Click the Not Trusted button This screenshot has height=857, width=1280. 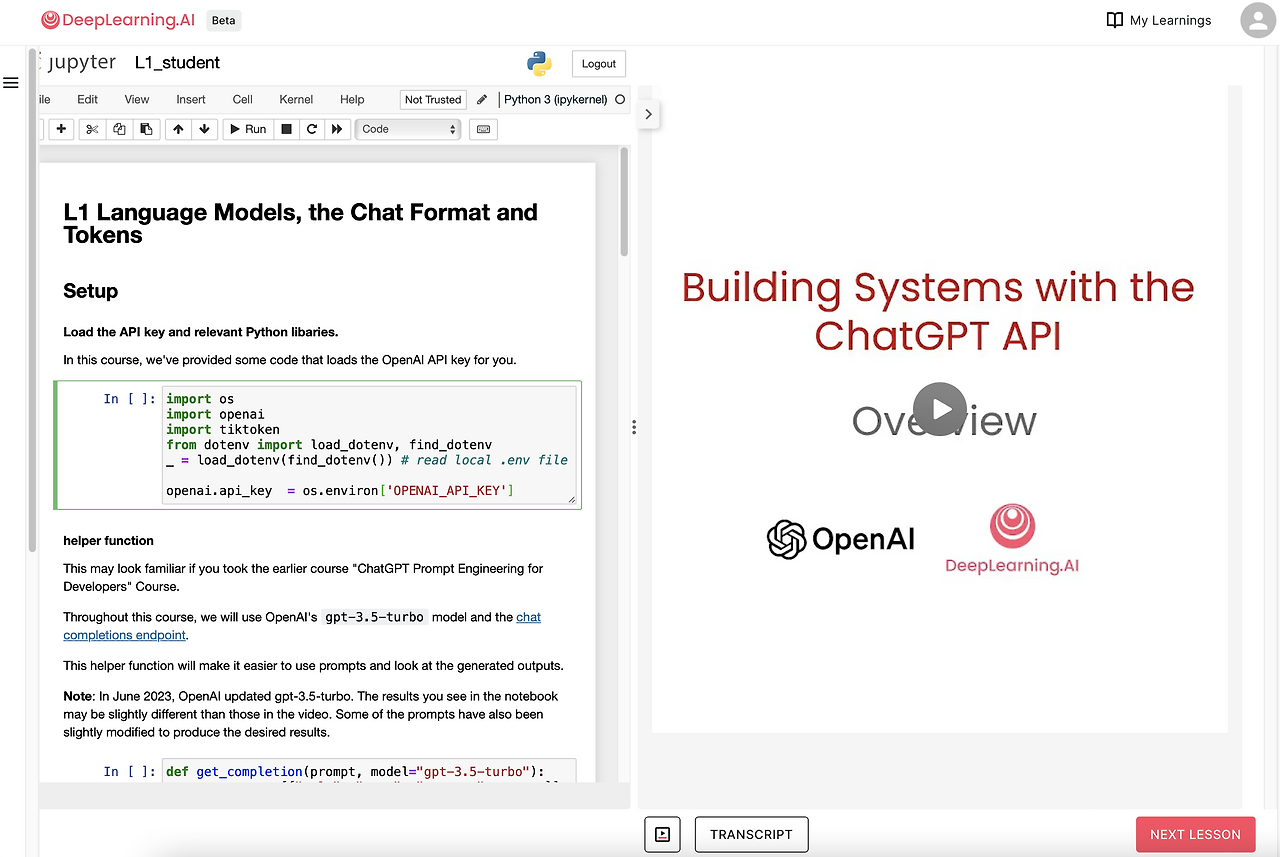click(x=433, y=99)
